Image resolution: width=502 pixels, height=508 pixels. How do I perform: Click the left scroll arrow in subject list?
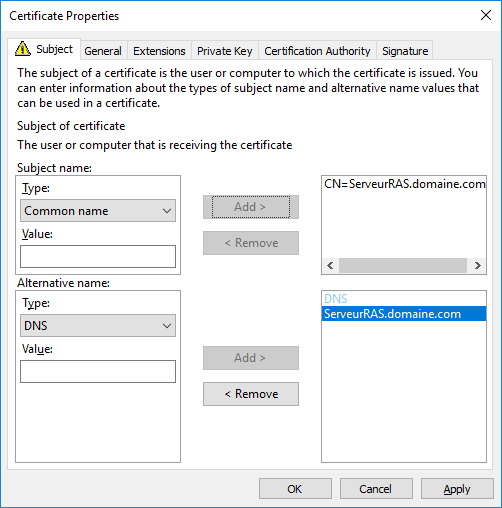(330, 265)
